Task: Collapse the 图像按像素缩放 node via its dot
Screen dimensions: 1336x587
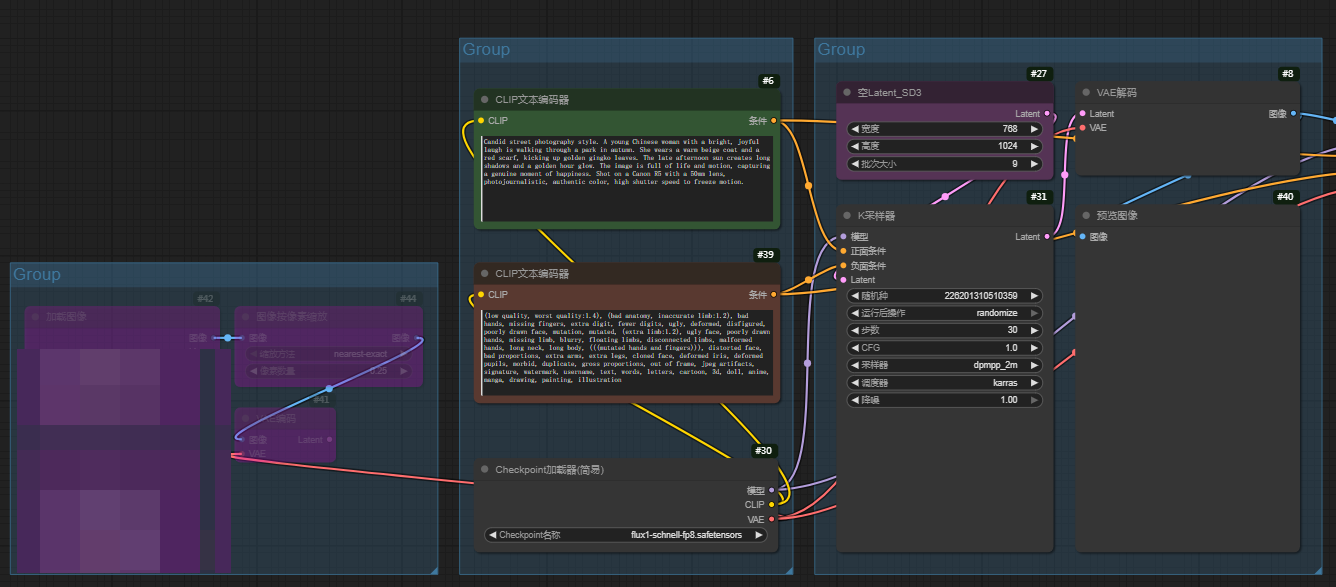Action: click(x=245, y=317)
